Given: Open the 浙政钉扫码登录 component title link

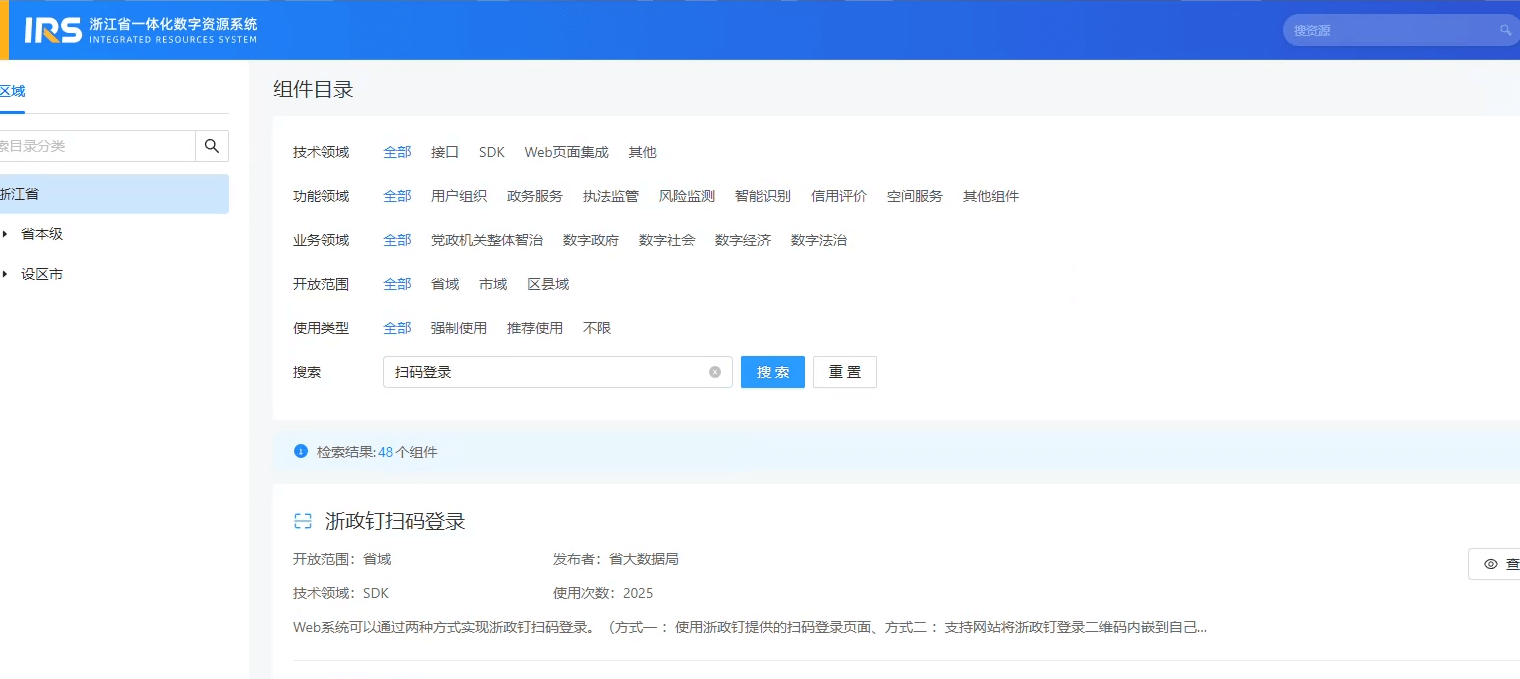Looking at the screenshot, I should point(395,521).
